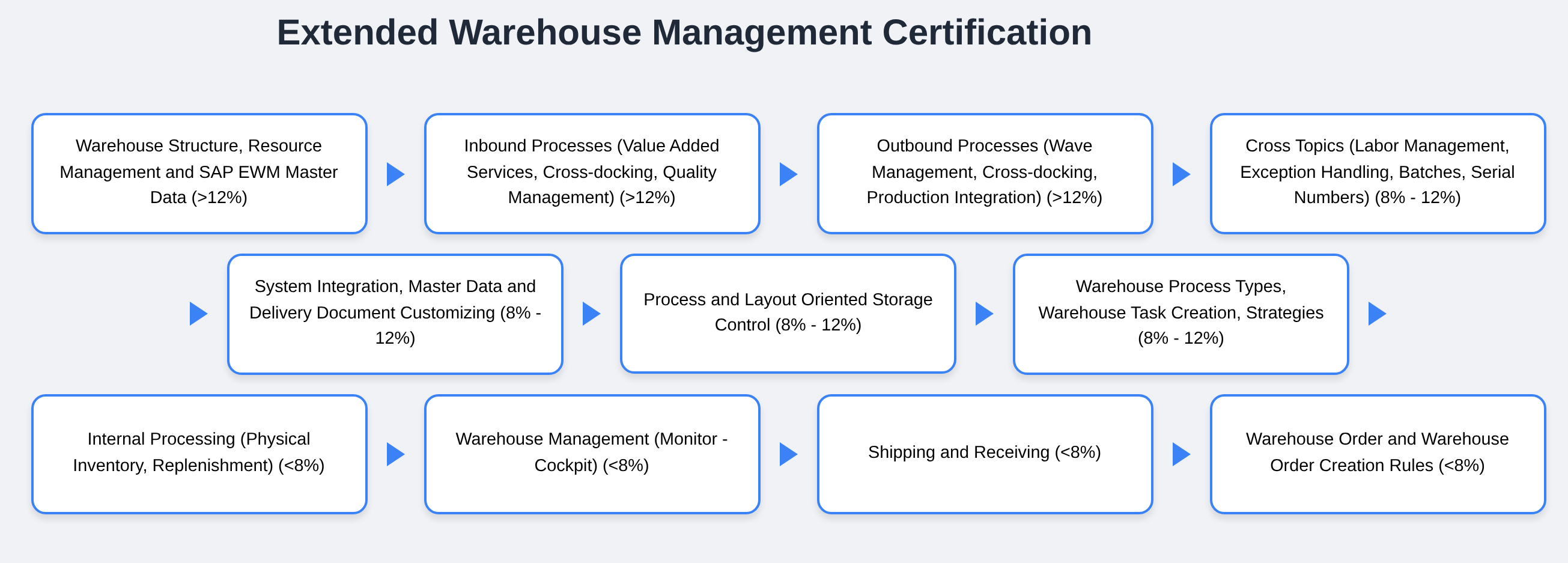This screenshot has width=1568, height=563.
Task: Click arrow between Inbound and Outbound Processes
Action: tap(788, 174)
